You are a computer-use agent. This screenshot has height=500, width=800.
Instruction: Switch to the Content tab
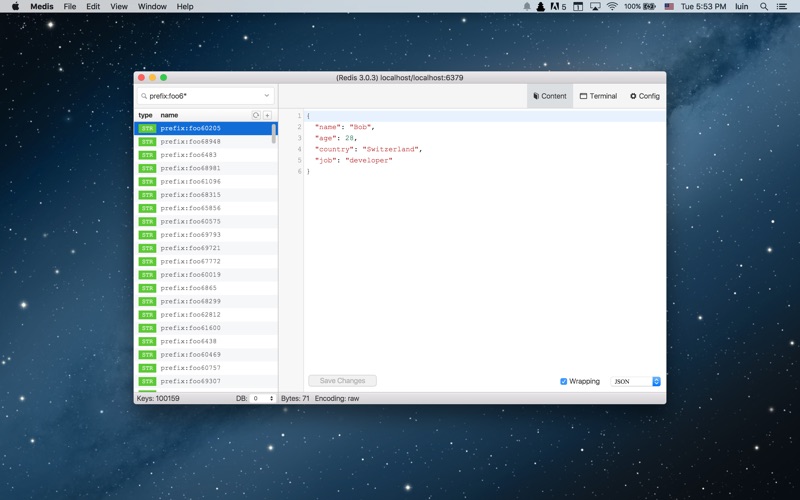click(x=550, y=96)
